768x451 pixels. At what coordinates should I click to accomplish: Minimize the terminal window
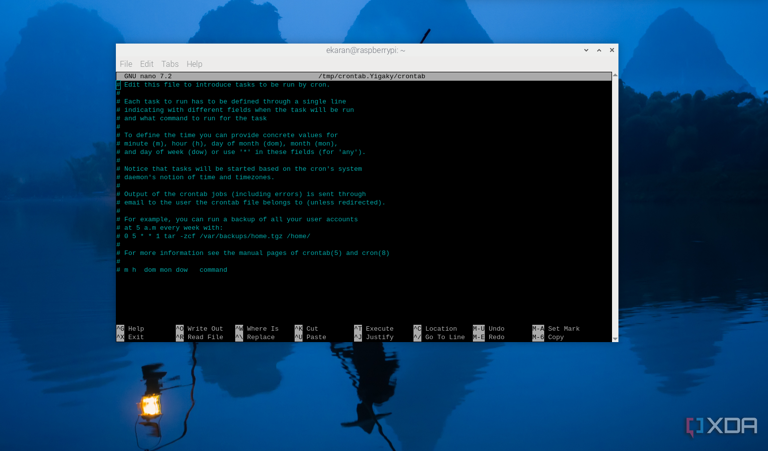(x=586, y=50)
